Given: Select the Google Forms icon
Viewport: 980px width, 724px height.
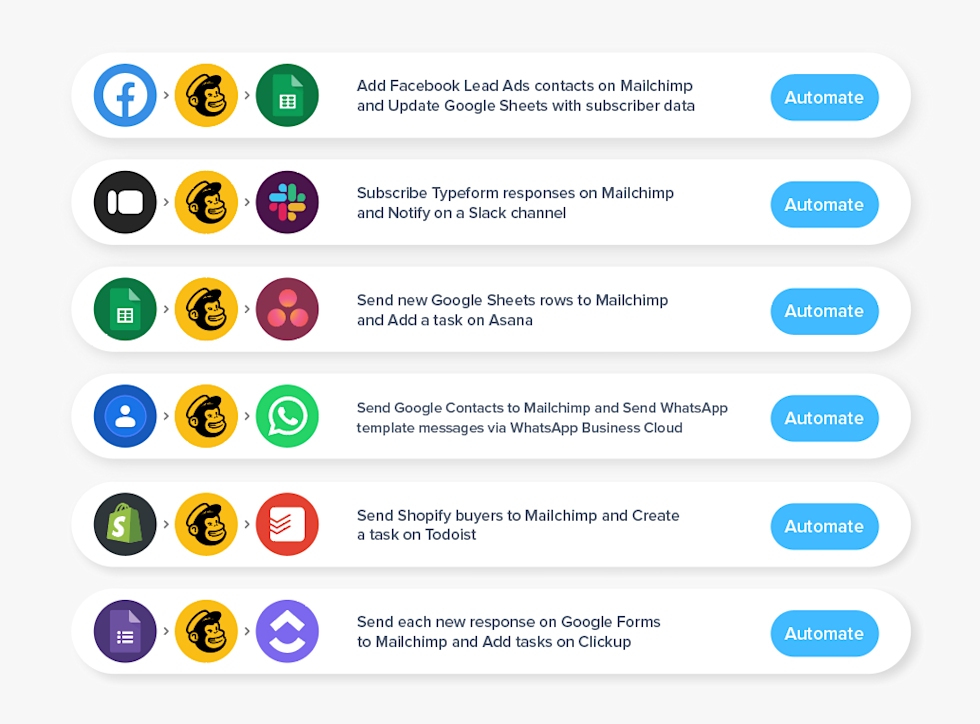Looking at the screenshot, I should pyautogui.click(x=124, y=630).
